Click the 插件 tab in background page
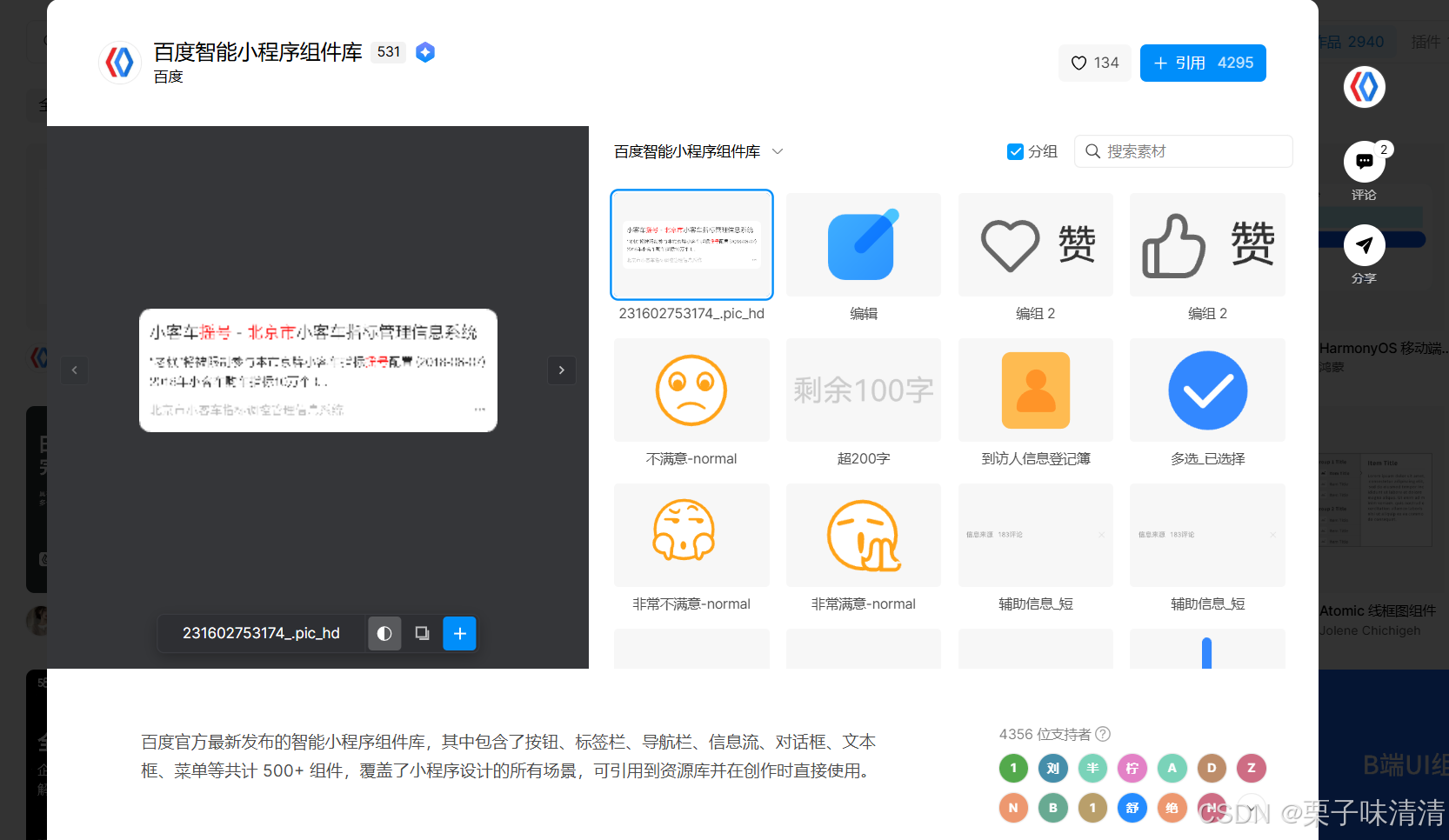Screen dimensions: 1449x840 click(x=1426, y=42)
